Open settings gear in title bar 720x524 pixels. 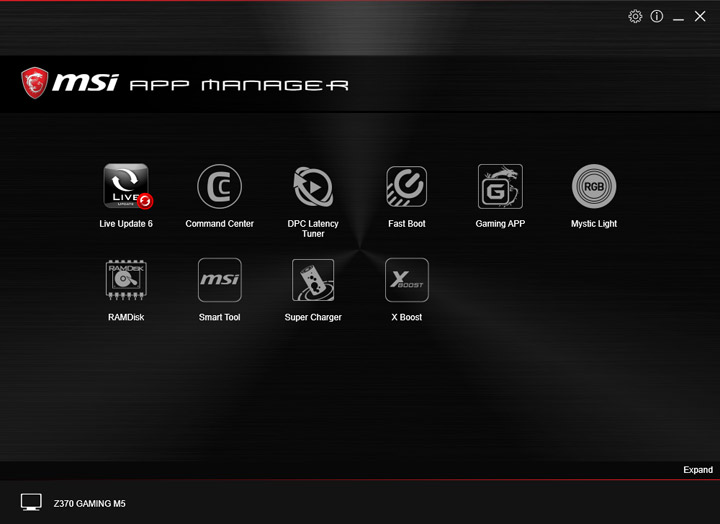(x=635, y=17)
